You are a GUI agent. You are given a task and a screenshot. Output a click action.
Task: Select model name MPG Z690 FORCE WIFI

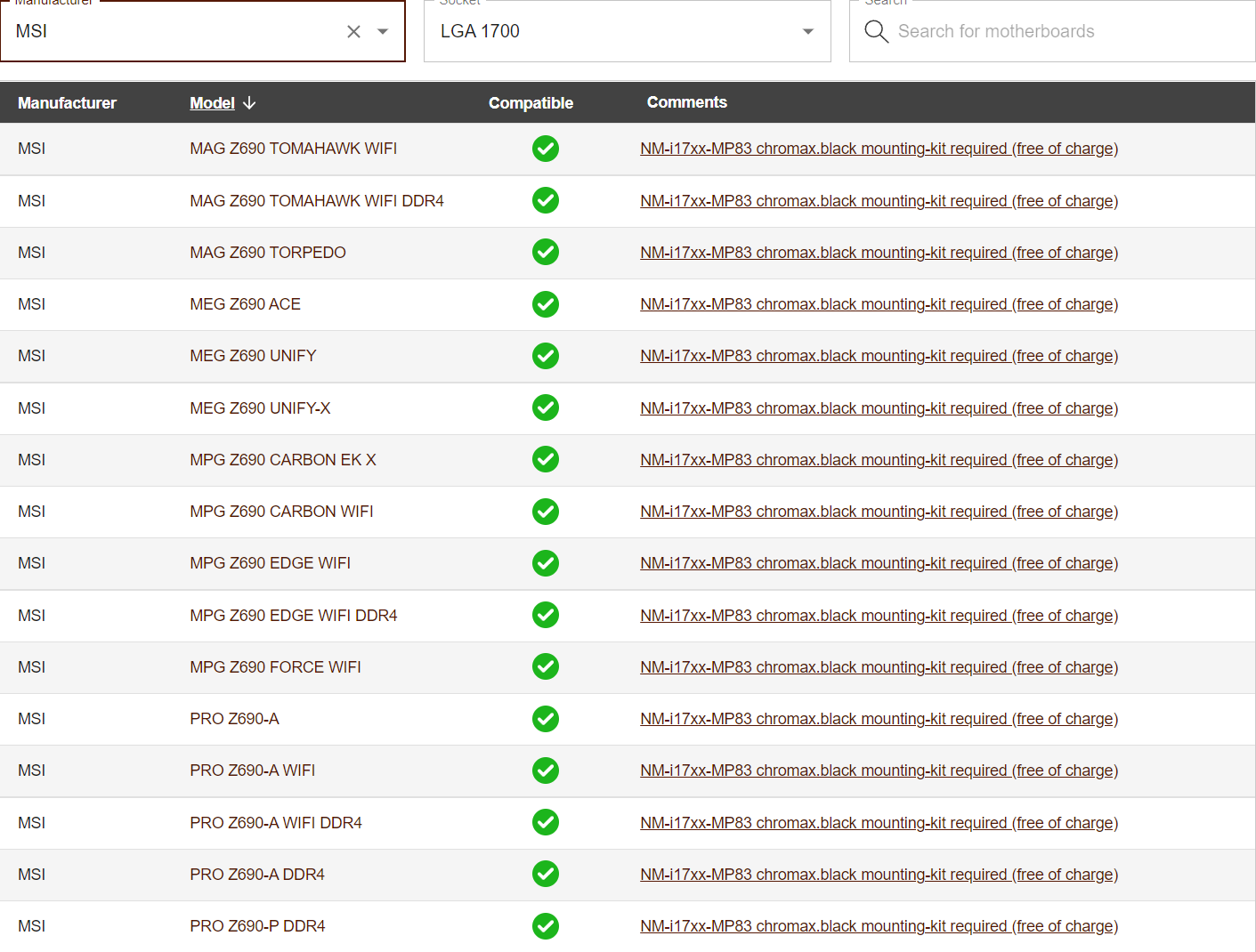click(275, 667)
